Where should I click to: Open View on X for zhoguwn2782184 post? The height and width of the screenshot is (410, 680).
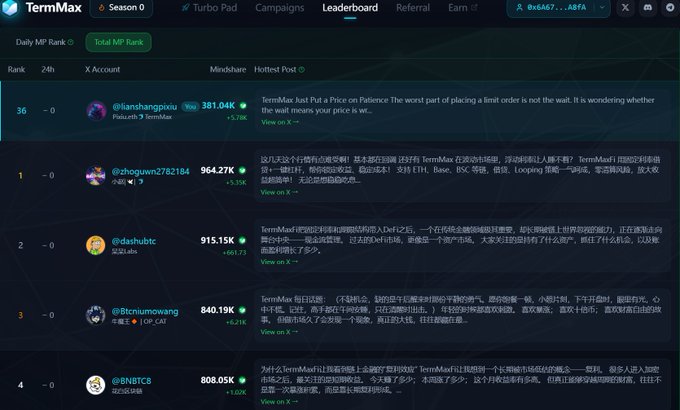pos(279,192)
